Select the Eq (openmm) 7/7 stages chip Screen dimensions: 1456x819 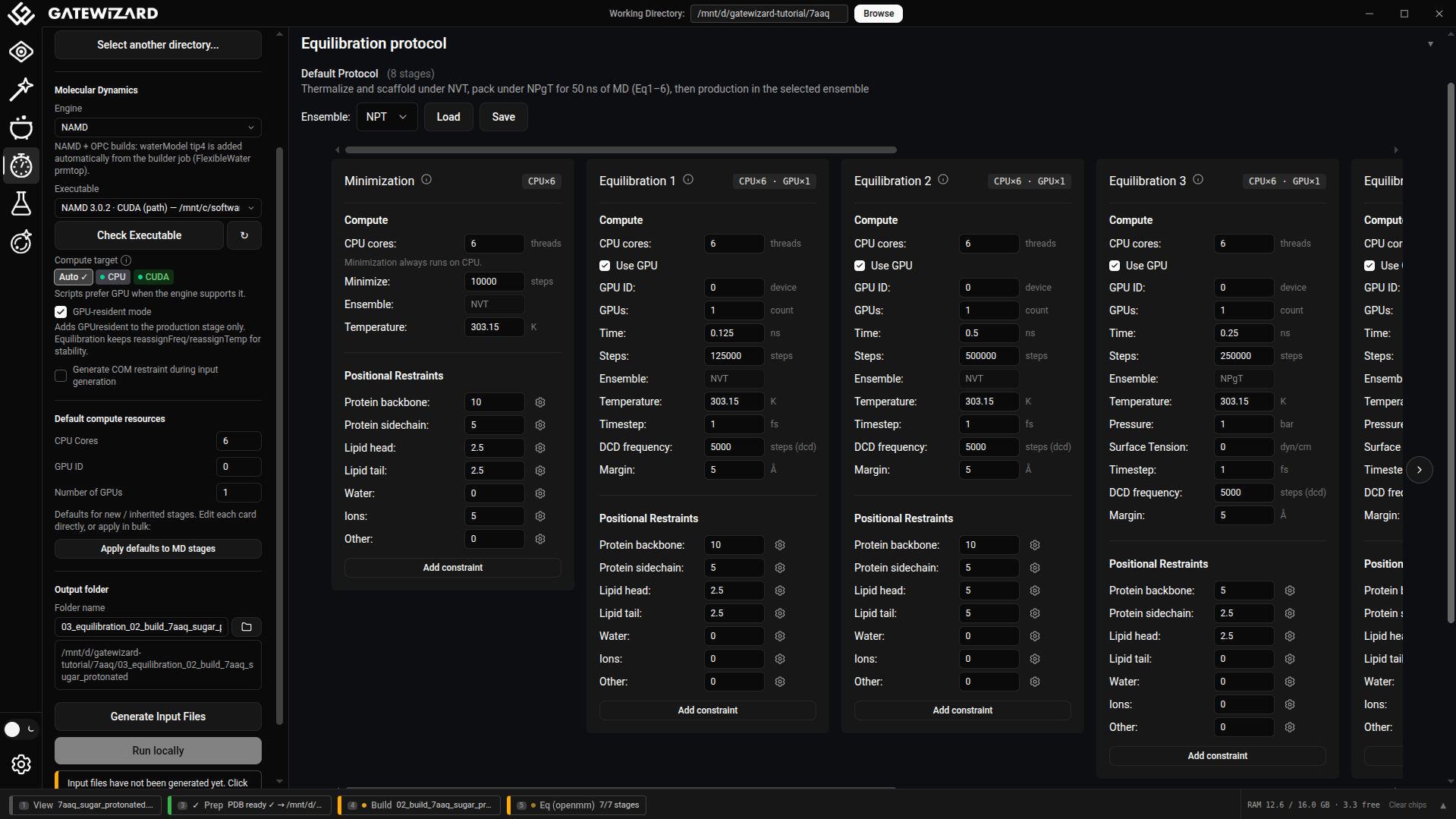click(577, 805)
